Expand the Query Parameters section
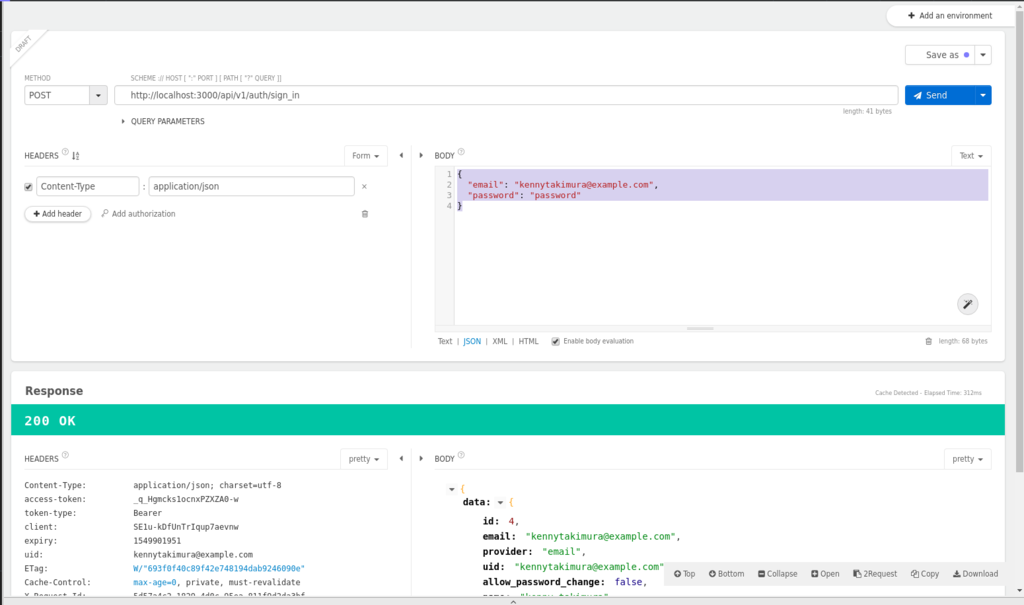The image size is (1024, 605). [x=163, y=122]
